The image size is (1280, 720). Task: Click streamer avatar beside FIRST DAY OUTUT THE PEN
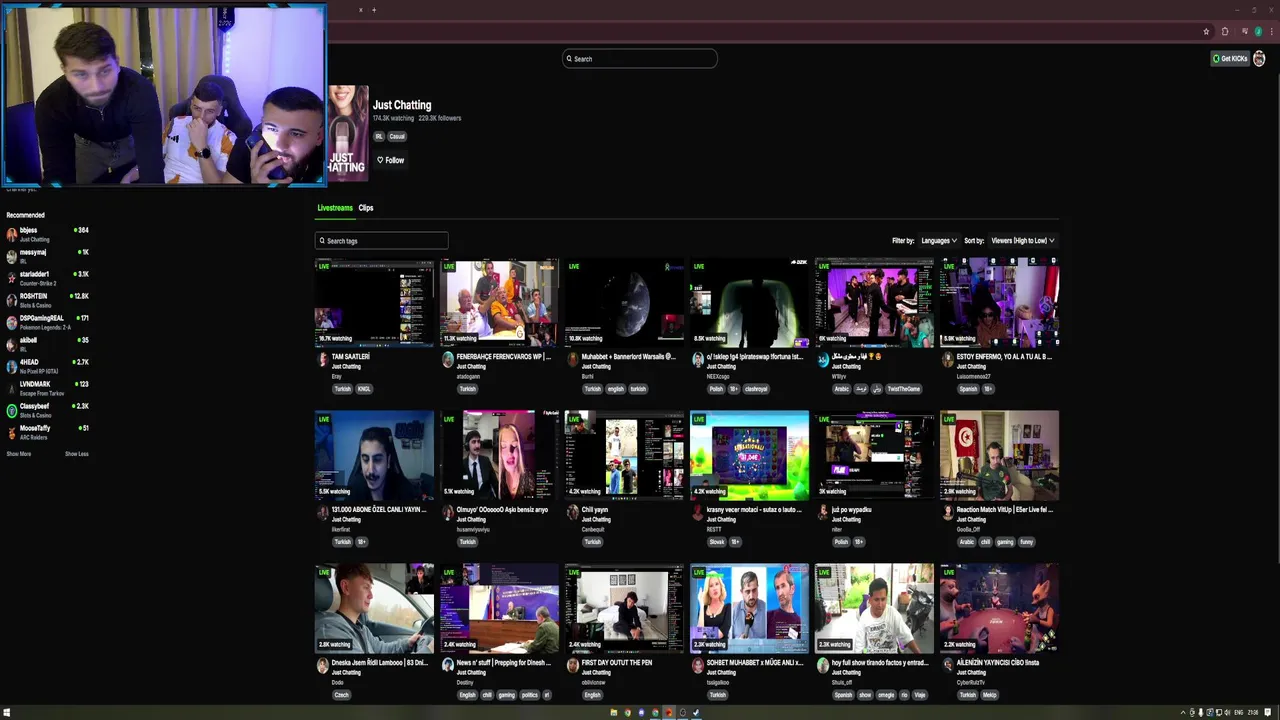[x=573, y=666]
